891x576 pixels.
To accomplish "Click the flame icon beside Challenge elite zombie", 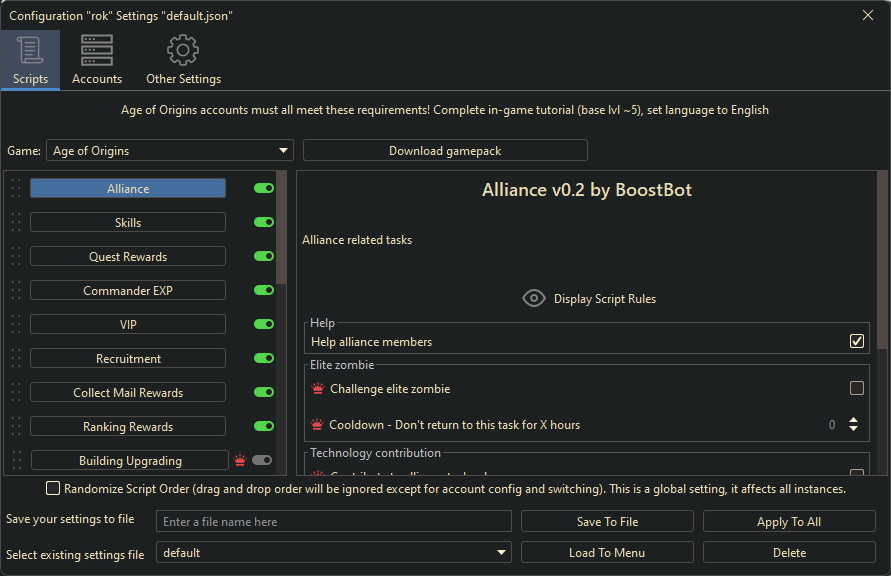I will [317, 388].
